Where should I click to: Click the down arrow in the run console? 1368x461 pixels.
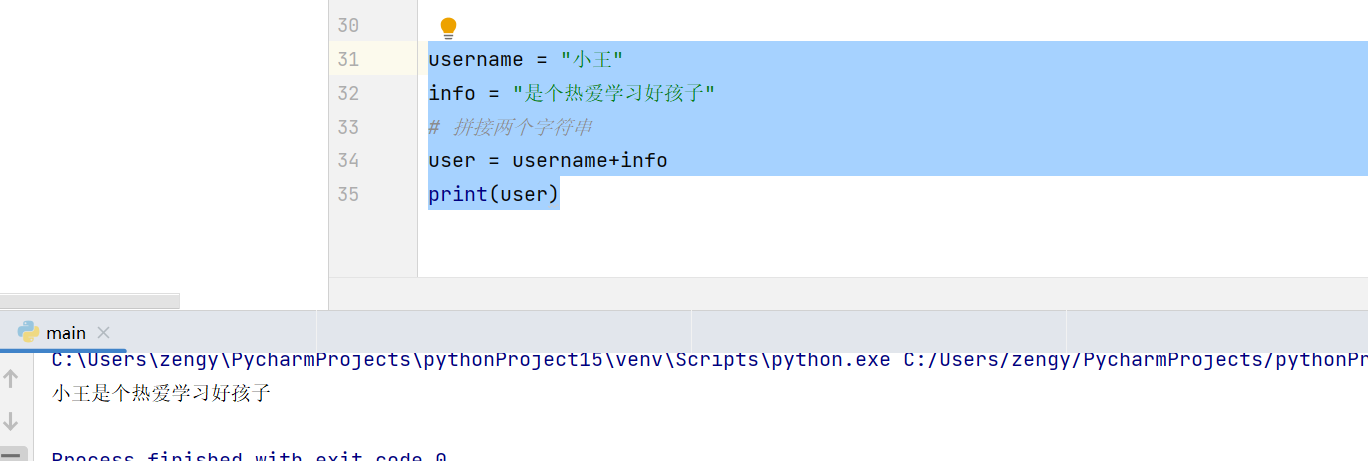11,421
